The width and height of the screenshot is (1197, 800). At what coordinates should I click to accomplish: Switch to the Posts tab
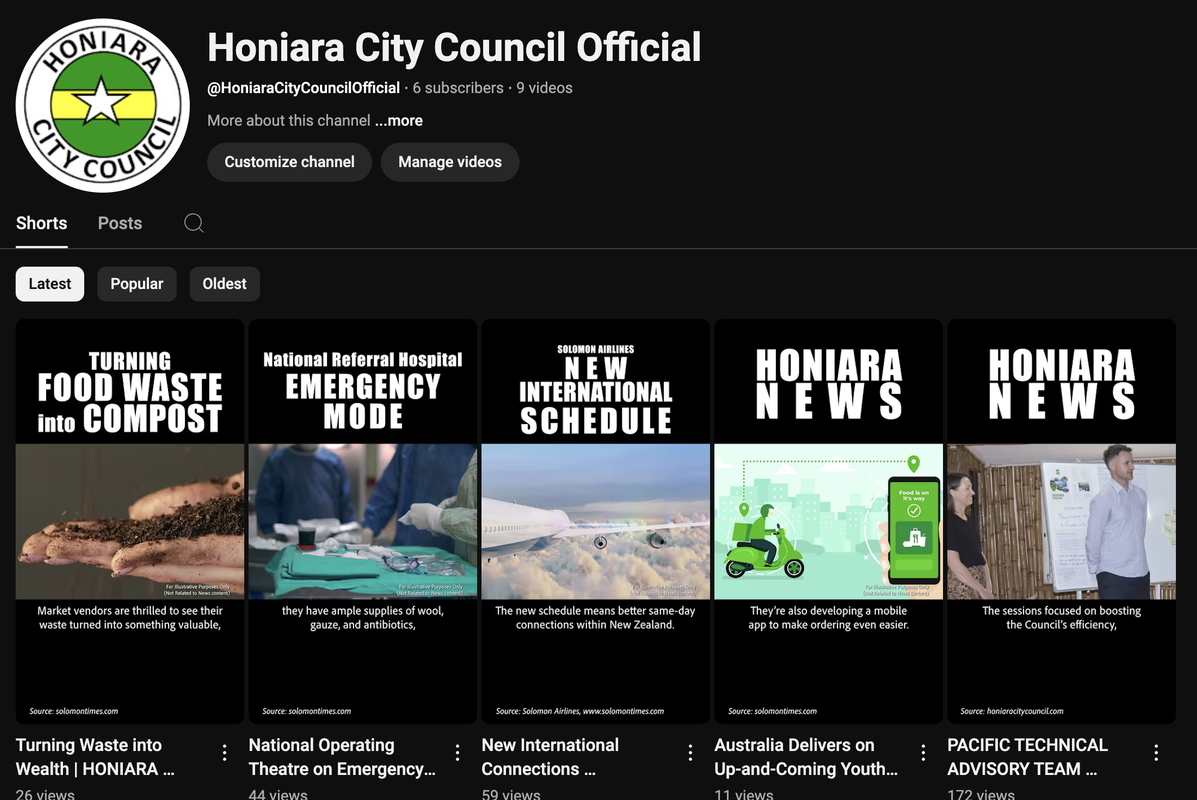point(120,223)
